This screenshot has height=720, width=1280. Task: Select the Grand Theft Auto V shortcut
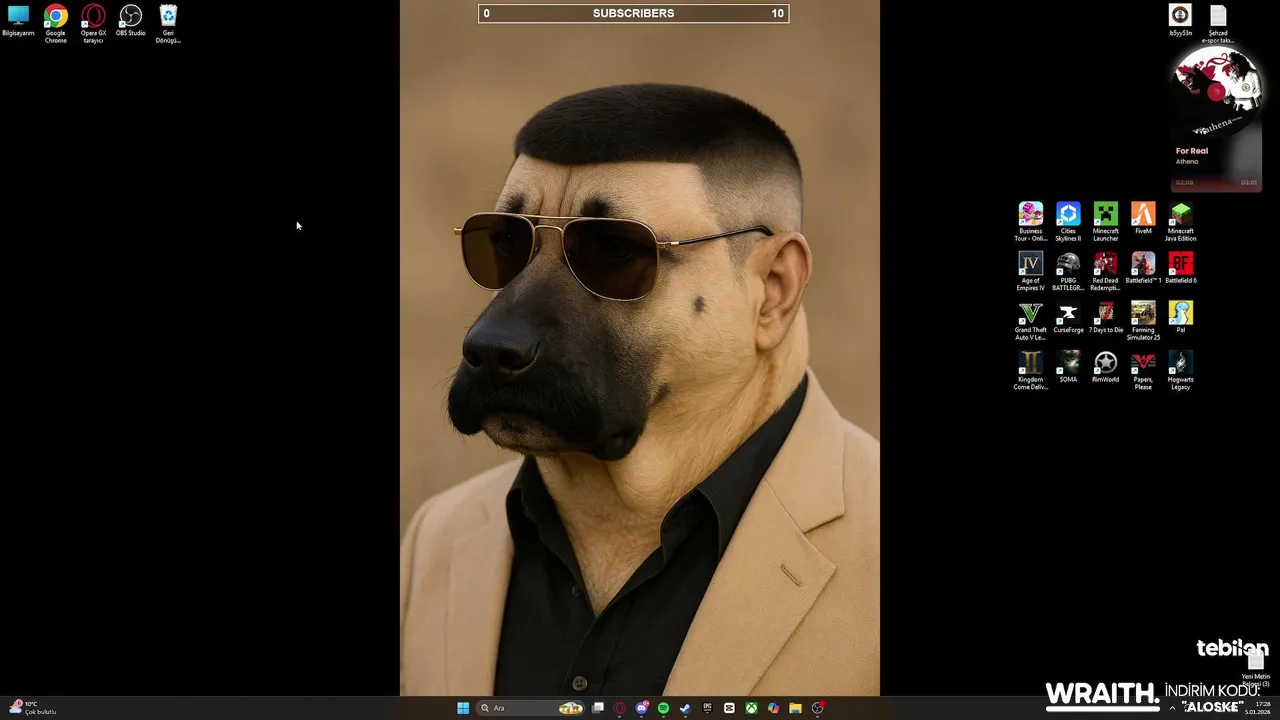point(1031,322)
